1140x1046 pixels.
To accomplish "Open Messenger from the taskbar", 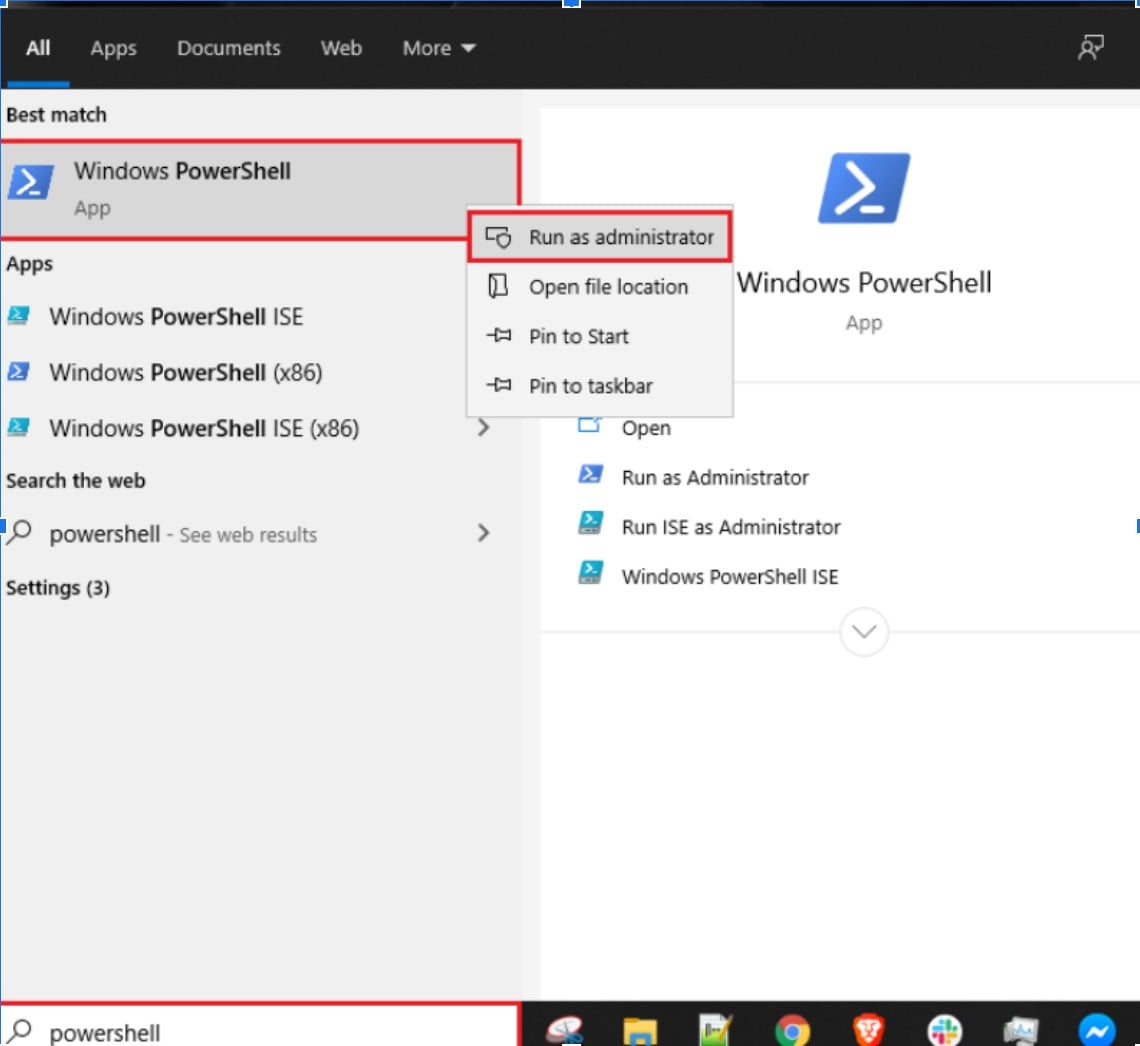I will [1096, 1029].
